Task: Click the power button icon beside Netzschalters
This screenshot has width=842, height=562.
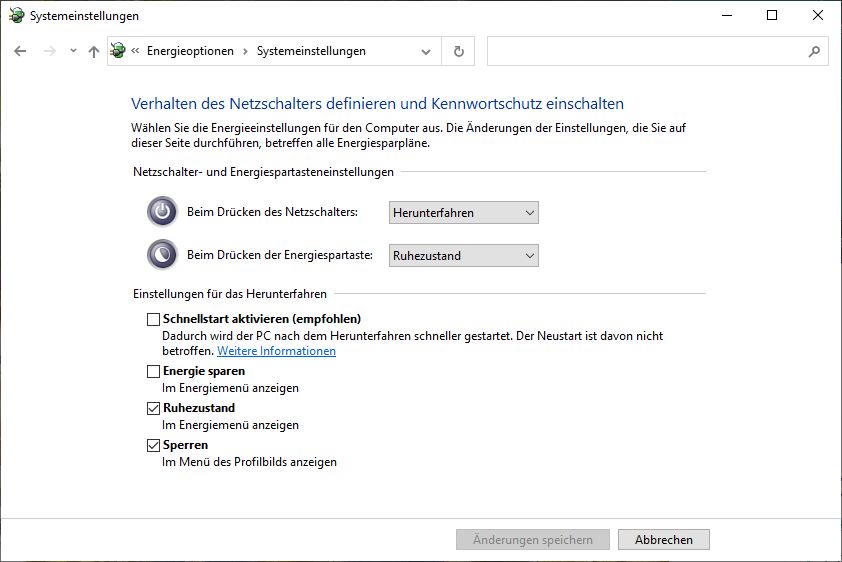Action: pyautogui.click(x=162, y=211)
